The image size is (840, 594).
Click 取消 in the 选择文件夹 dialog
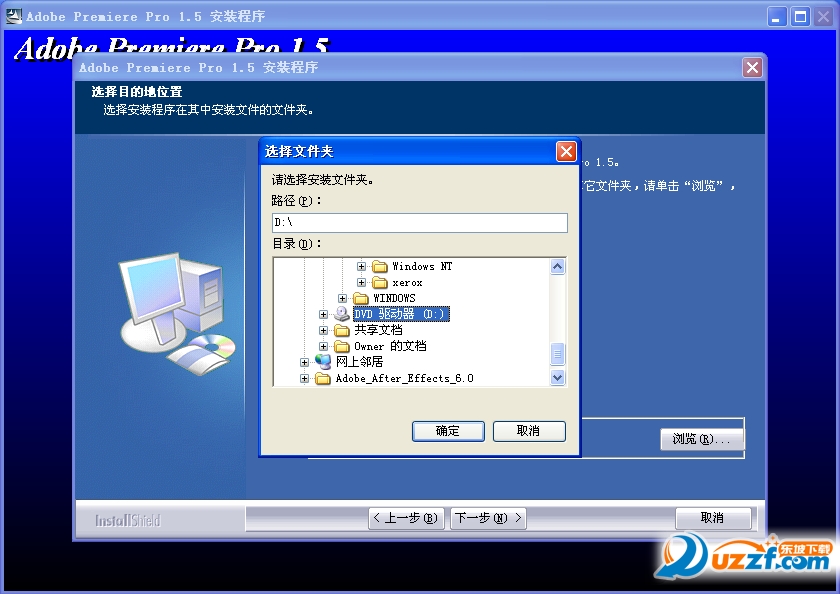pyautogui.click(x=529, y=431)
